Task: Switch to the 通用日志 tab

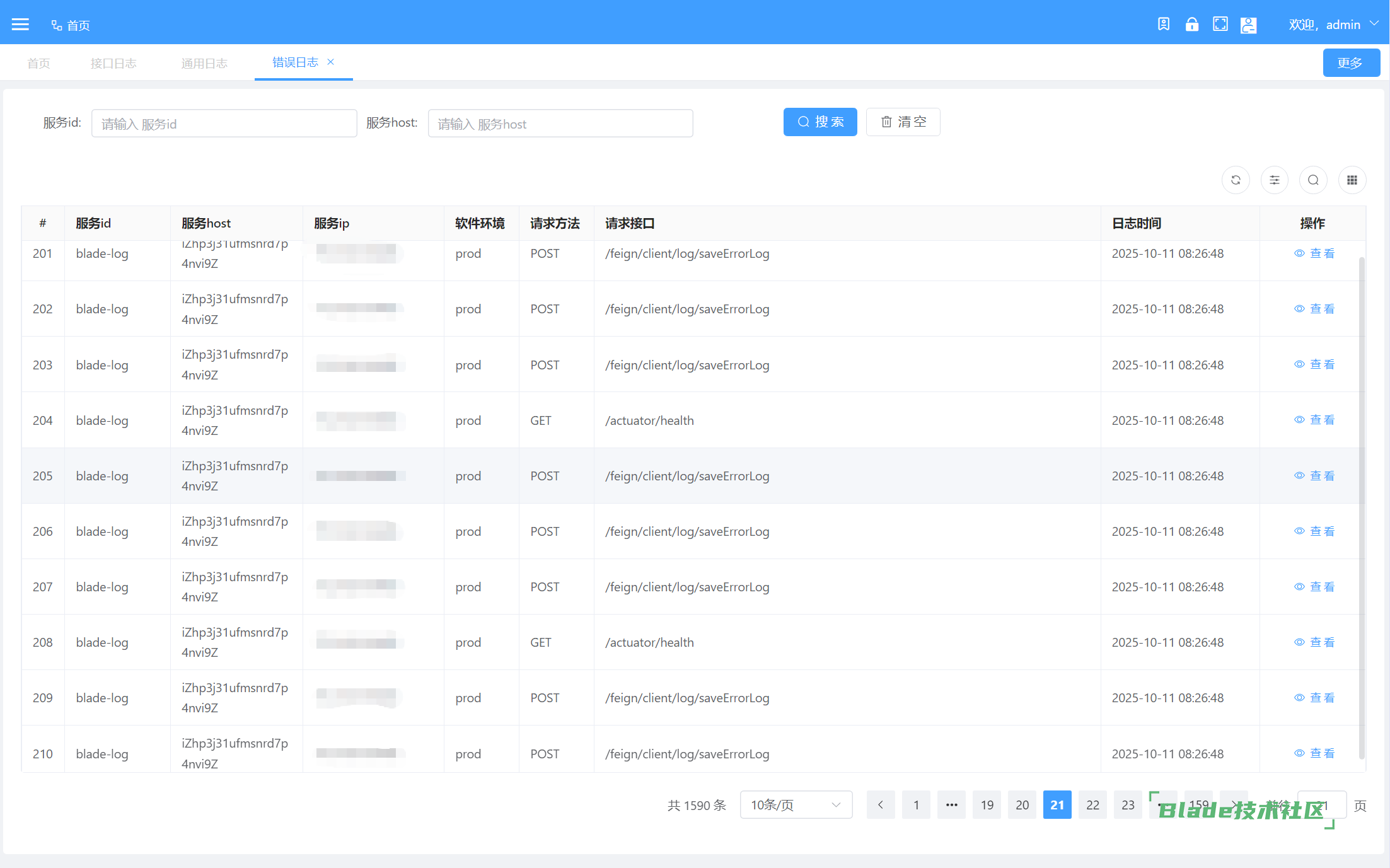Action: [204, 63]
